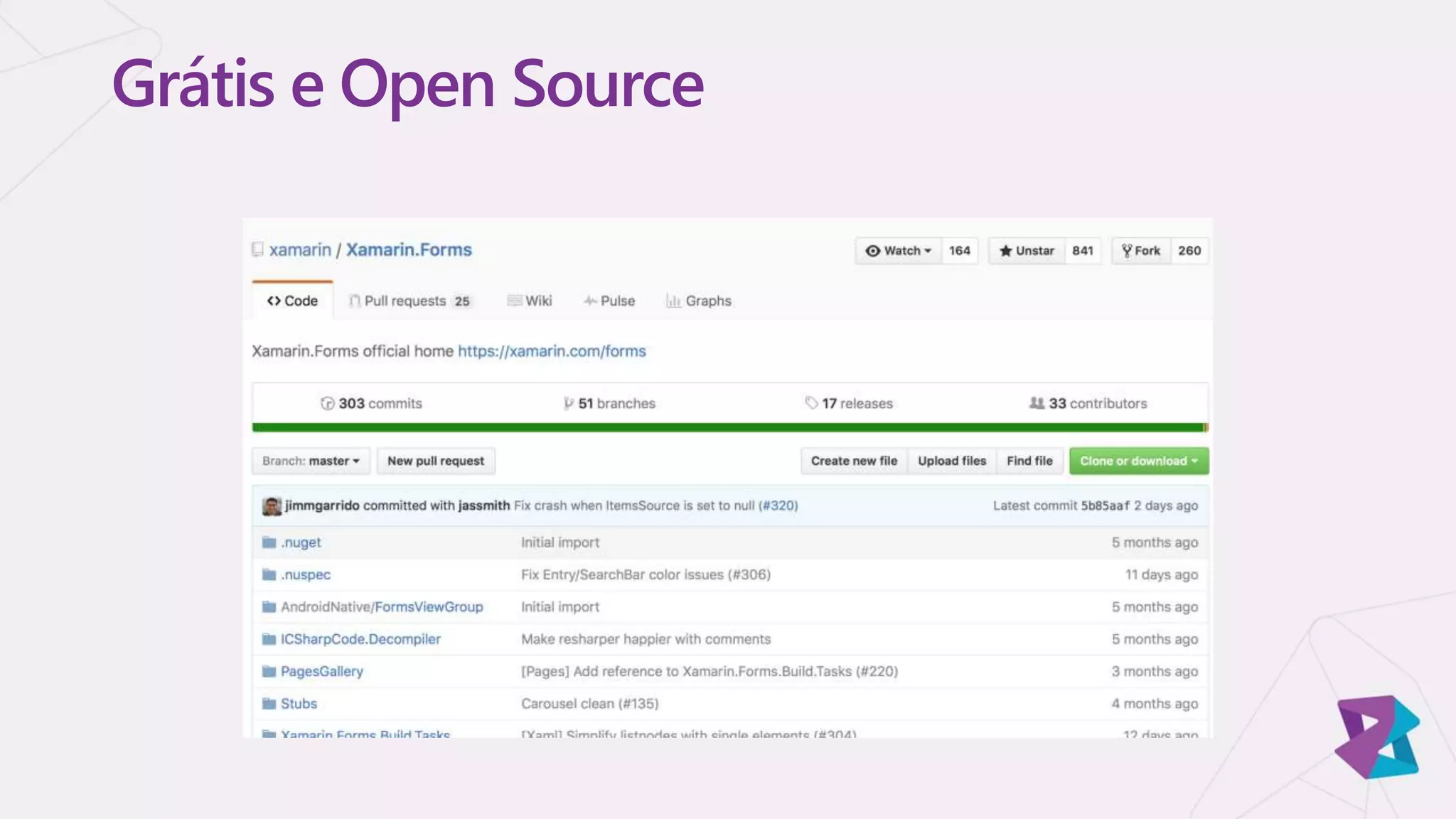Click the folder icon for PagesGallery
1456x819 pixels.
tap(269, 671)
